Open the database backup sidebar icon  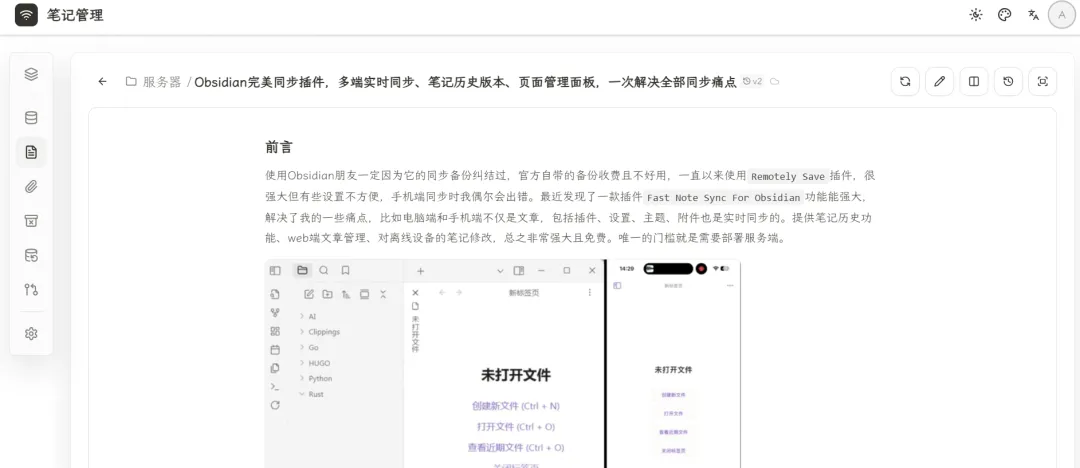[x=31, y=255]
